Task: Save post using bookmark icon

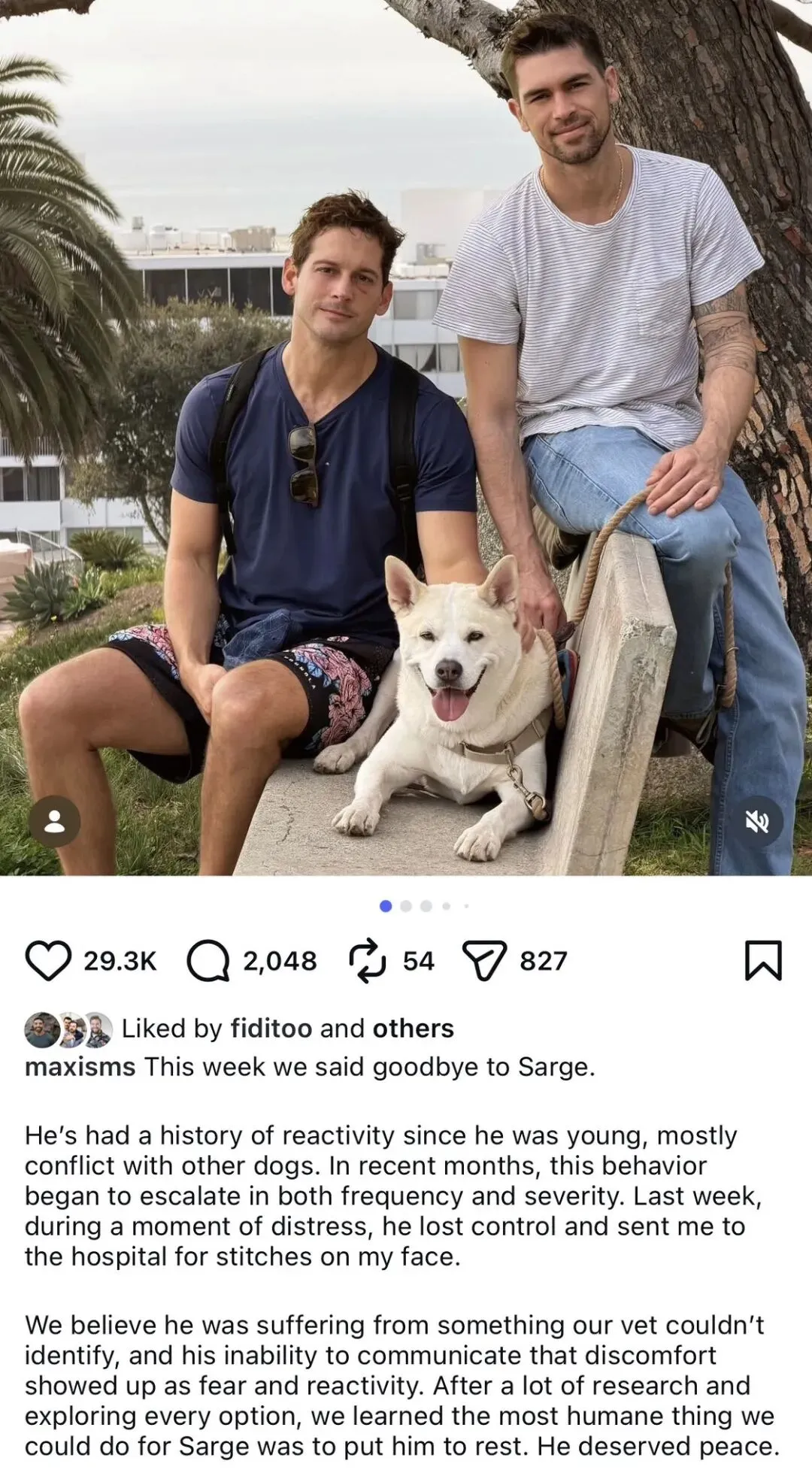Action: click(763, 960)
